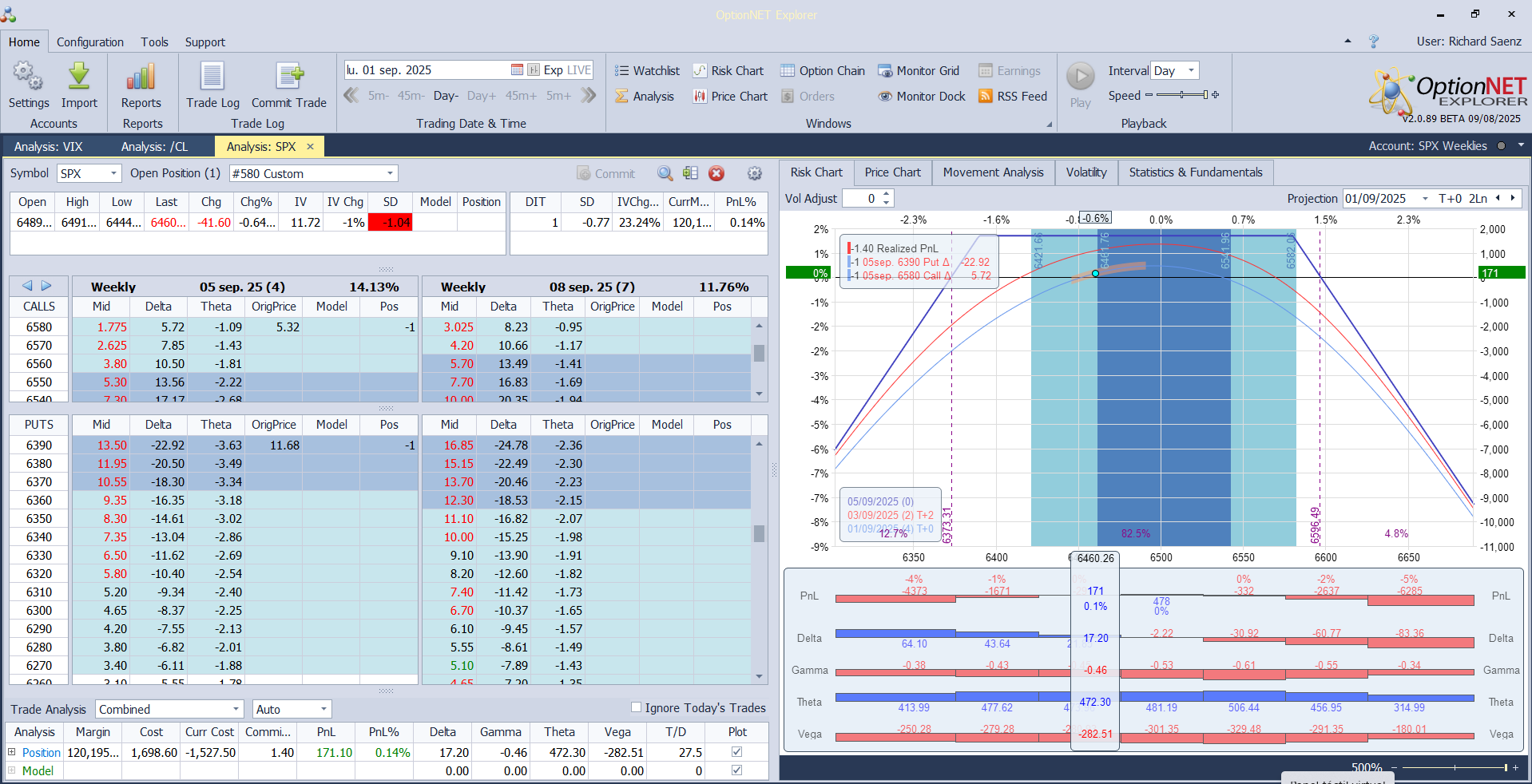Open the Monitor Grid window
The image size is (1532, 784).
pos(919,71)
